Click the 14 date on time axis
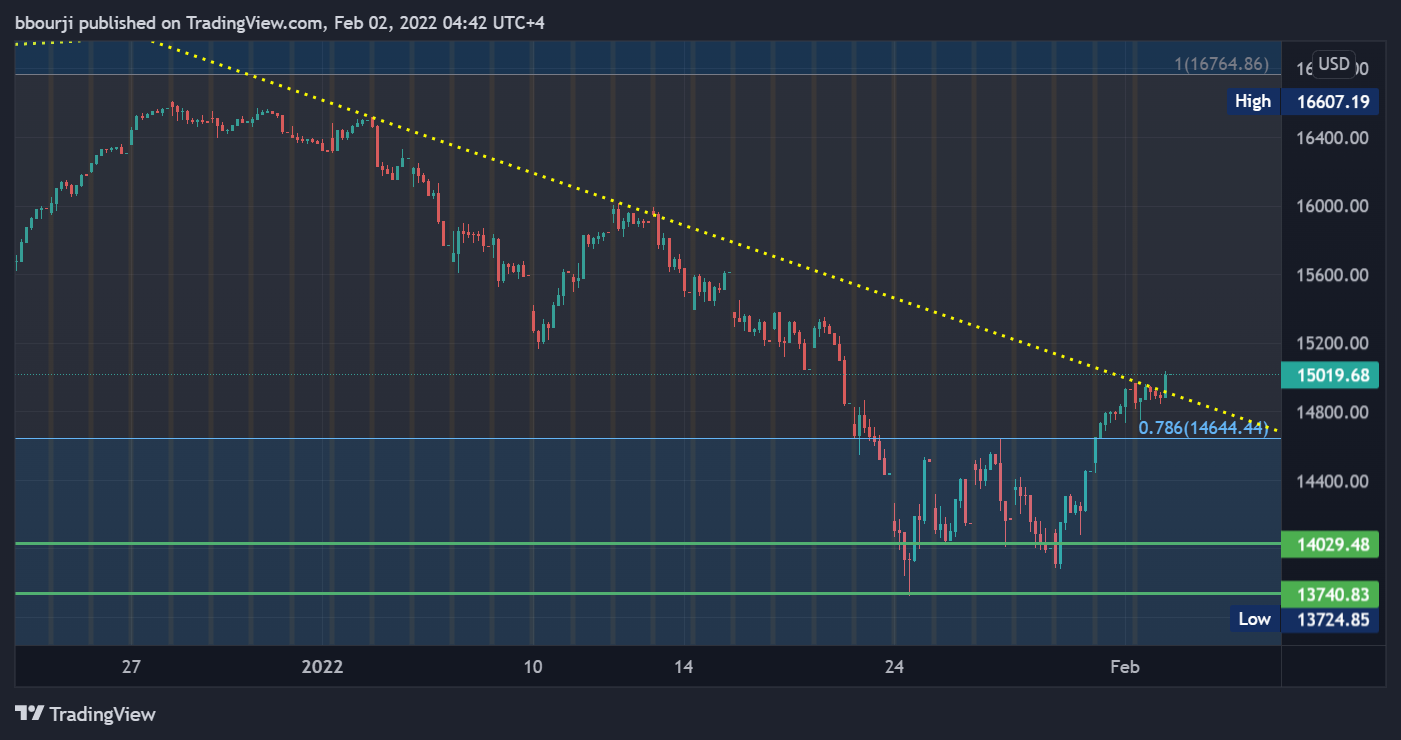The image size is (1401, 740). pos(684,667)
